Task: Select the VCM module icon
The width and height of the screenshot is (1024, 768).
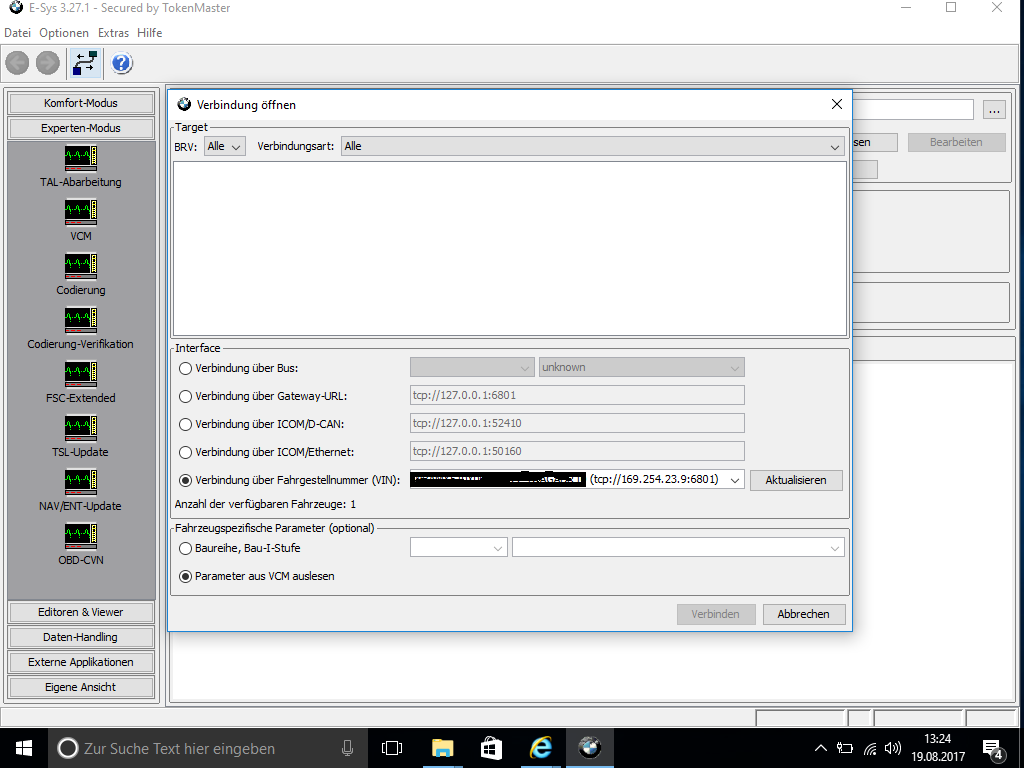Action: click(81, 212)
